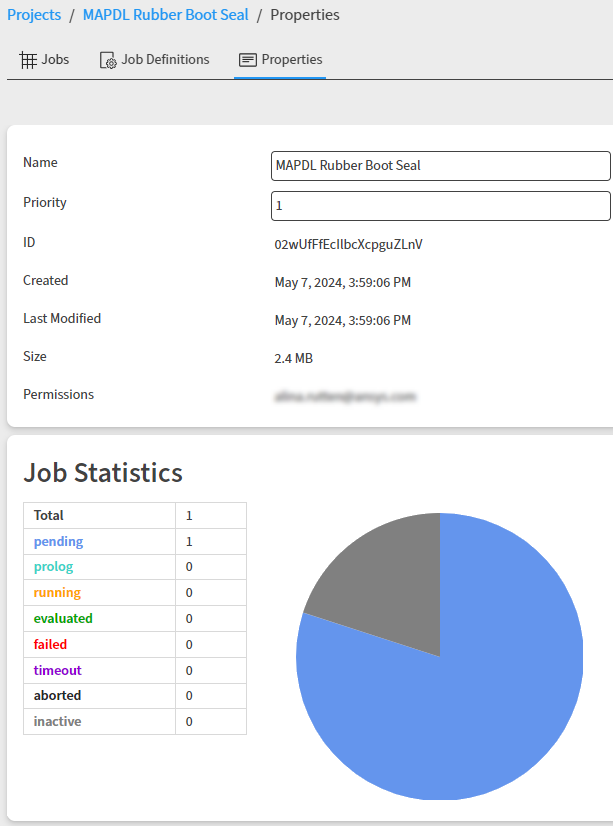
Task: Click the Priority input field
Action: click(441, 206)
